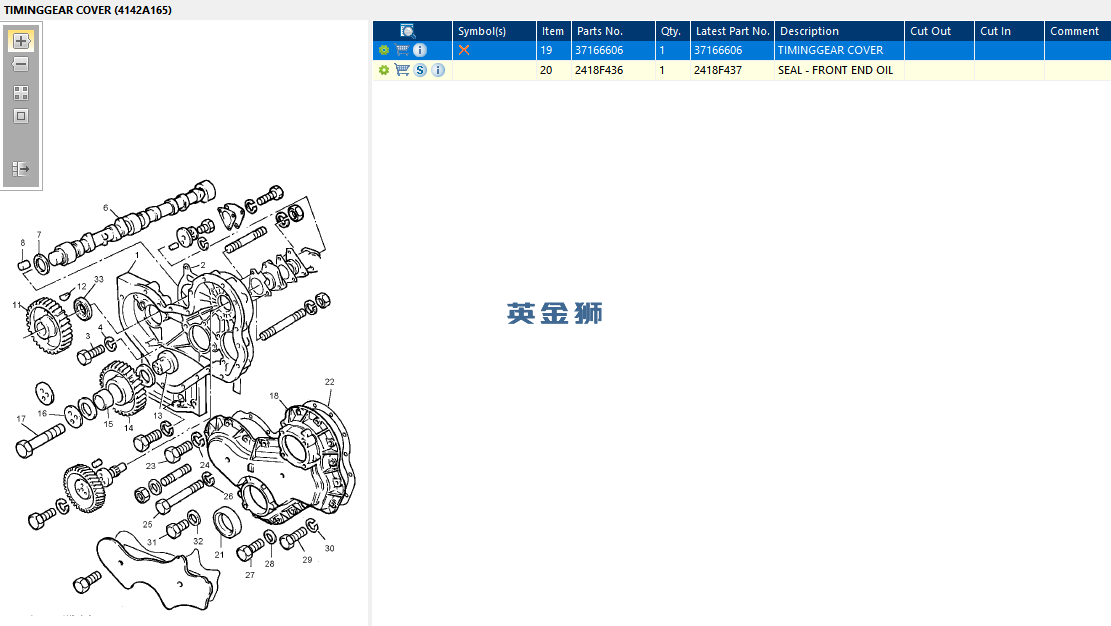The height and width of the screenshot is (626, 1111).
Task: Open the search magnifier in table header
Action: point(407,31)
